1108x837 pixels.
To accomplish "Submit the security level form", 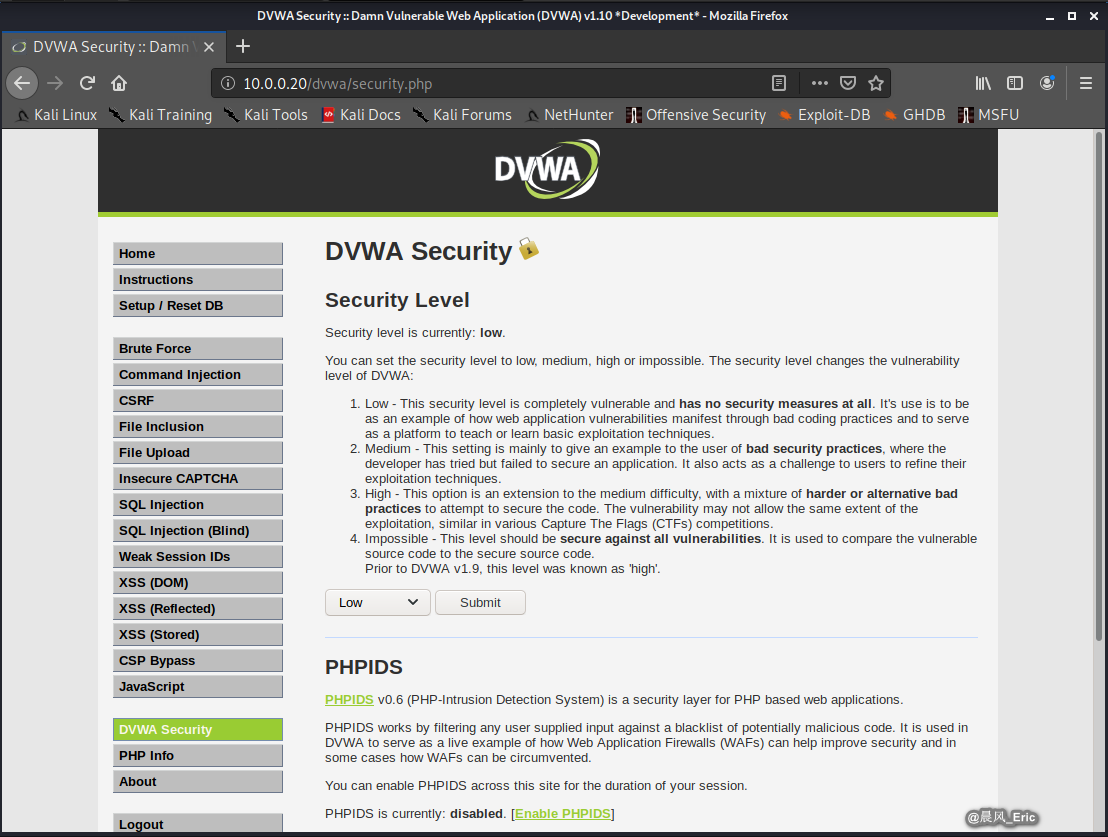I will 481,603.
